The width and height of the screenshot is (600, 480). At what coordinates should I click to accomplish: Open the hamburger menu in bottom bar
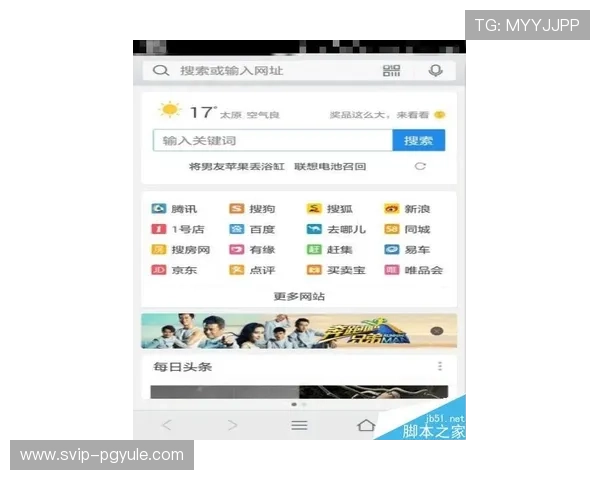299,425
